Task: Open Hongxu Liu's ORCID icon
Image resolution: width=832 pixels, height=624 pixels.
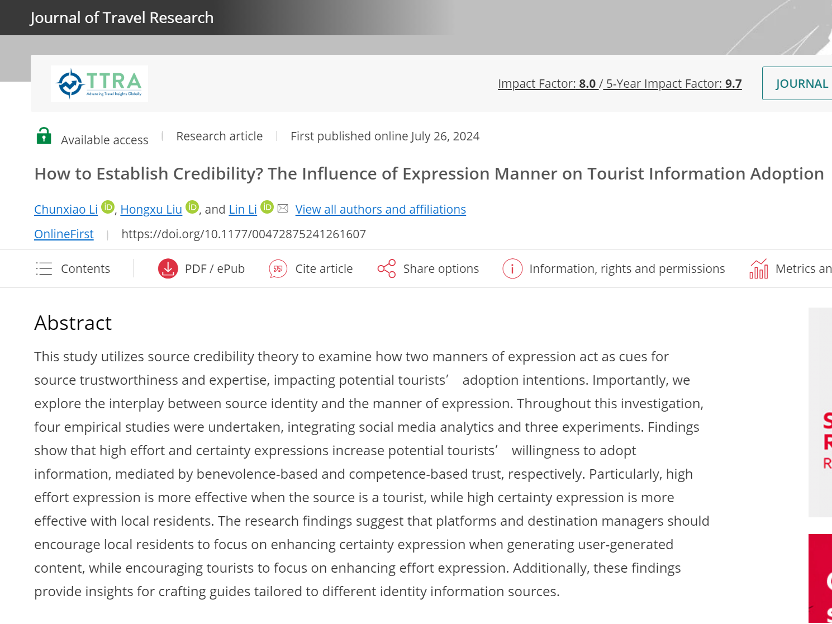Action: 192,208
